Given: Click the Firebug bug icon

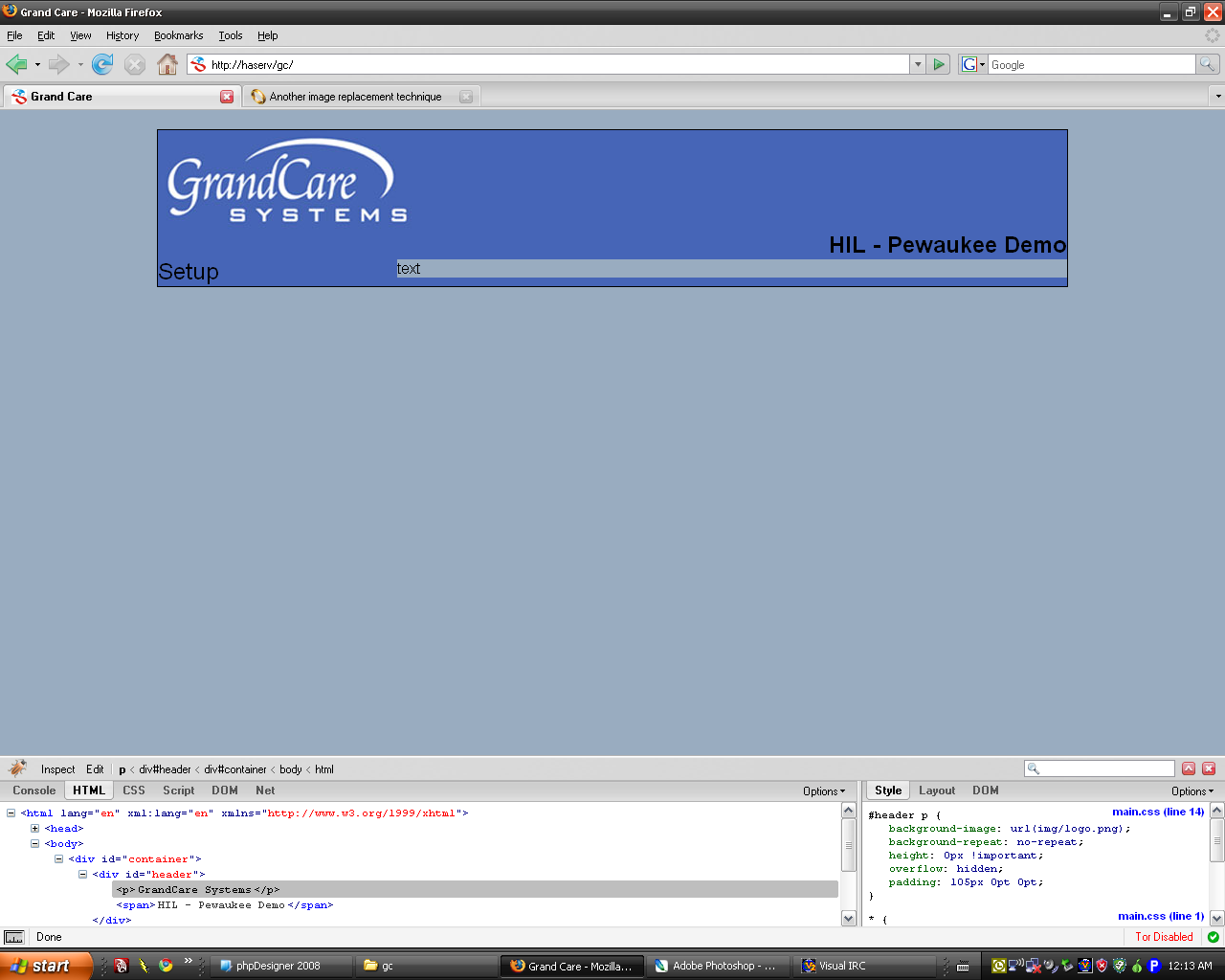Looking at the screenshot, I should [x=17, y=768].
